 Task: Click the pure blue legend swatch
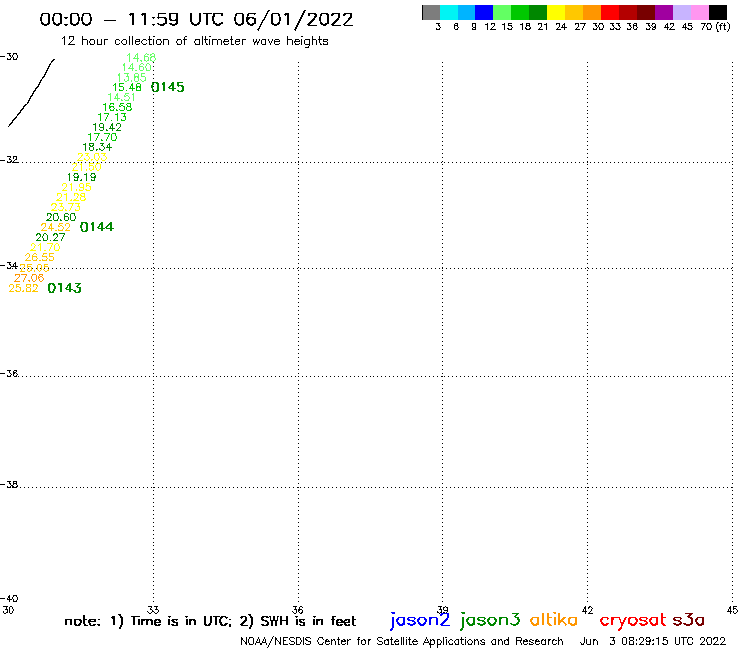(484, 12)
